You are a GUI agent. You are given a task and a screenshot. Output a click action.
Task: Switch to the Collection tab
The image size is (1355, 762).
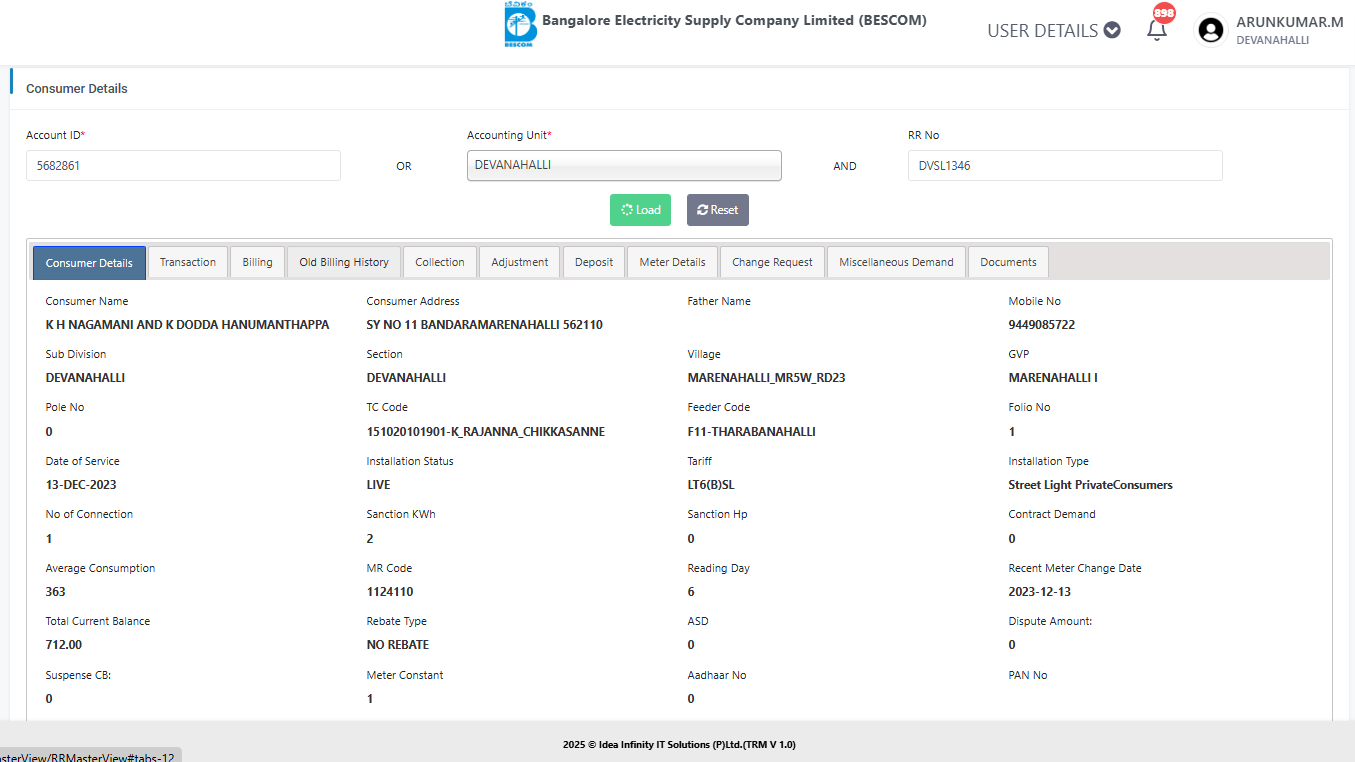pyautogui.click(x=440, y=262)
